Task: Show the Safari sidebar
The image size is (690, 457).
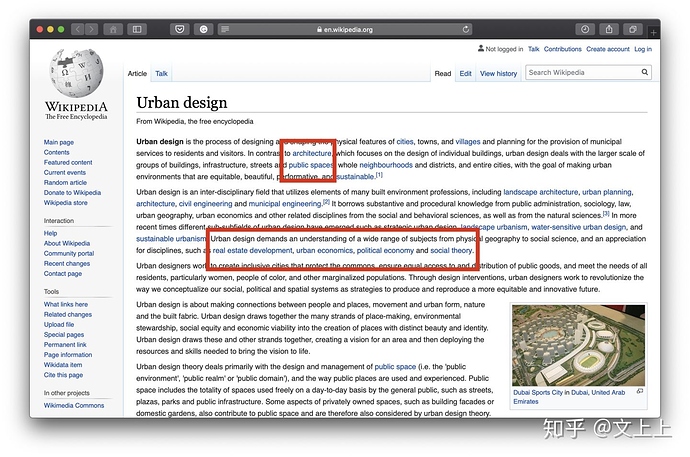Action: 137,29
